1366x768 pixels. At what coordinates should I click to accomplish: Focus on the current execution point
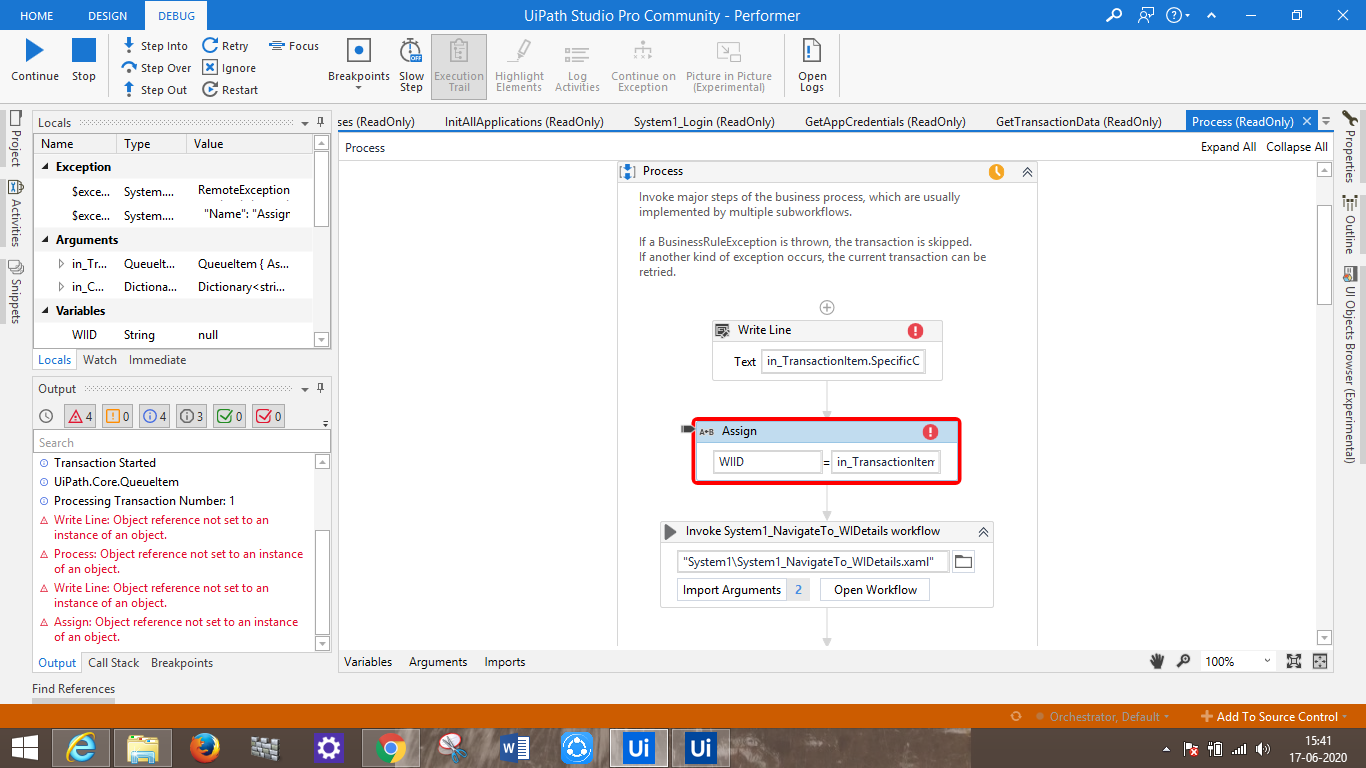(294, 46)
